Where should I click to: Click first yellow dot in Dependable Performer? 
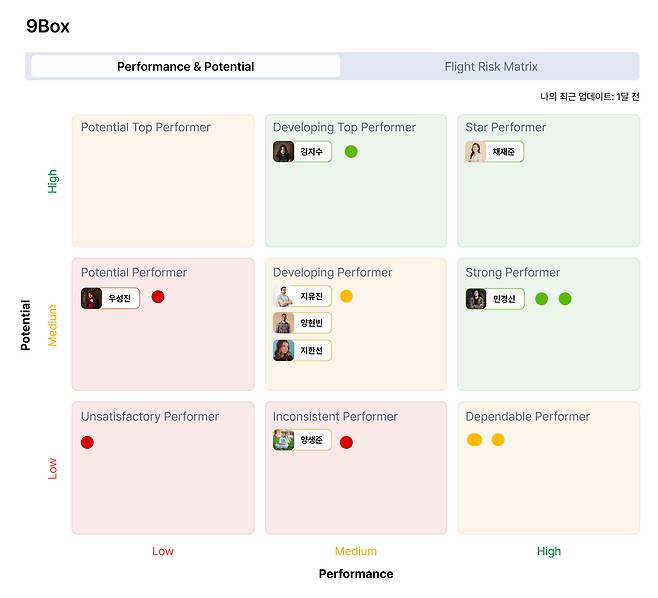[474, 440]
